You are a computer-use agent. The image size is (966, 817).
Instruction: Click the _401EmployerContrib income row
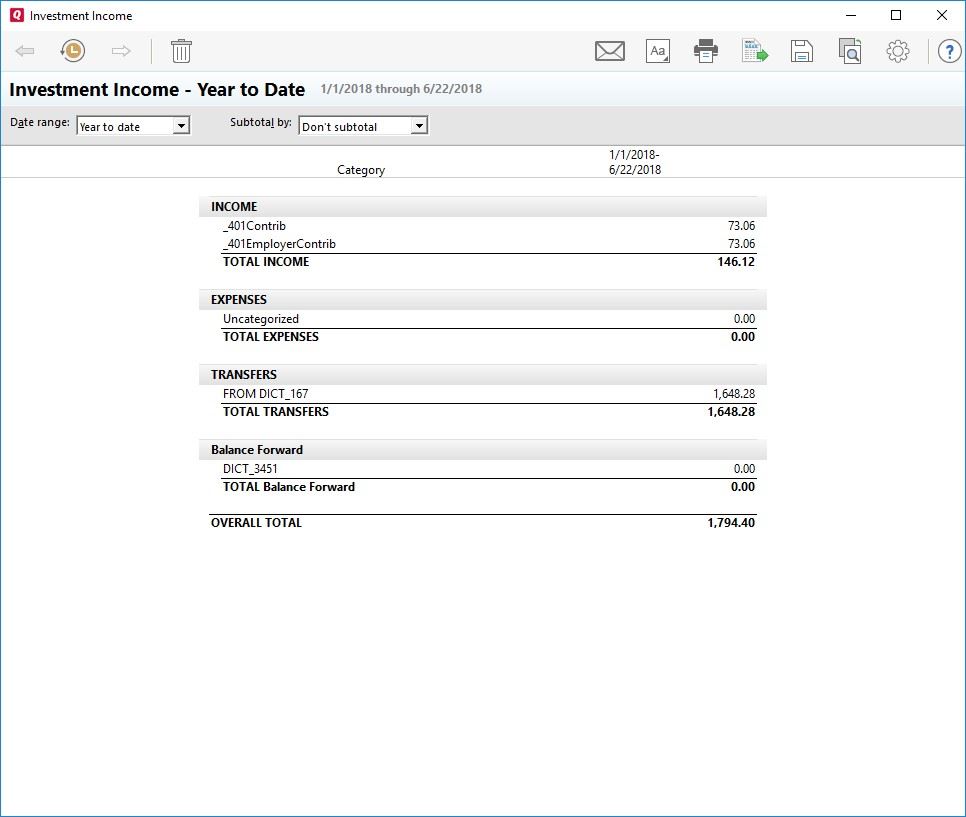[x=279, y=244]
